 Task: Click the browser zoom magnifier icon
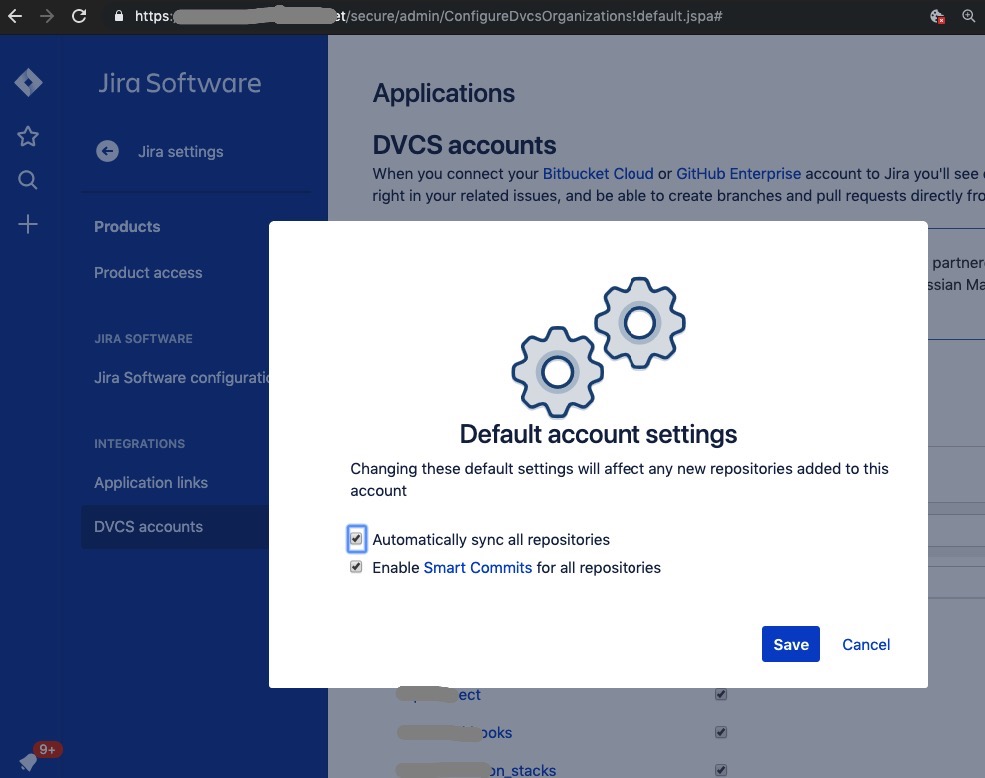click(x=969, y=16)
